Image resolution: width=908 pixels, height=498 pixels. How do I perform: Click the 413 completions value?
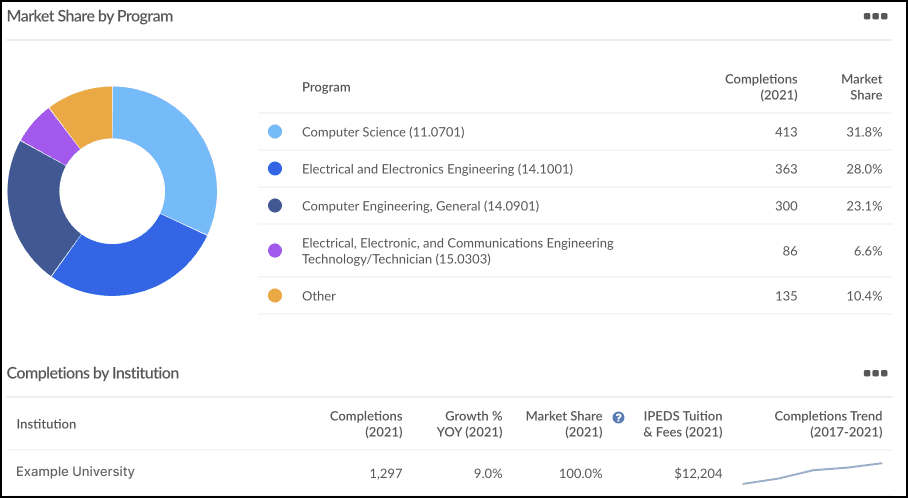click(786, 132)
